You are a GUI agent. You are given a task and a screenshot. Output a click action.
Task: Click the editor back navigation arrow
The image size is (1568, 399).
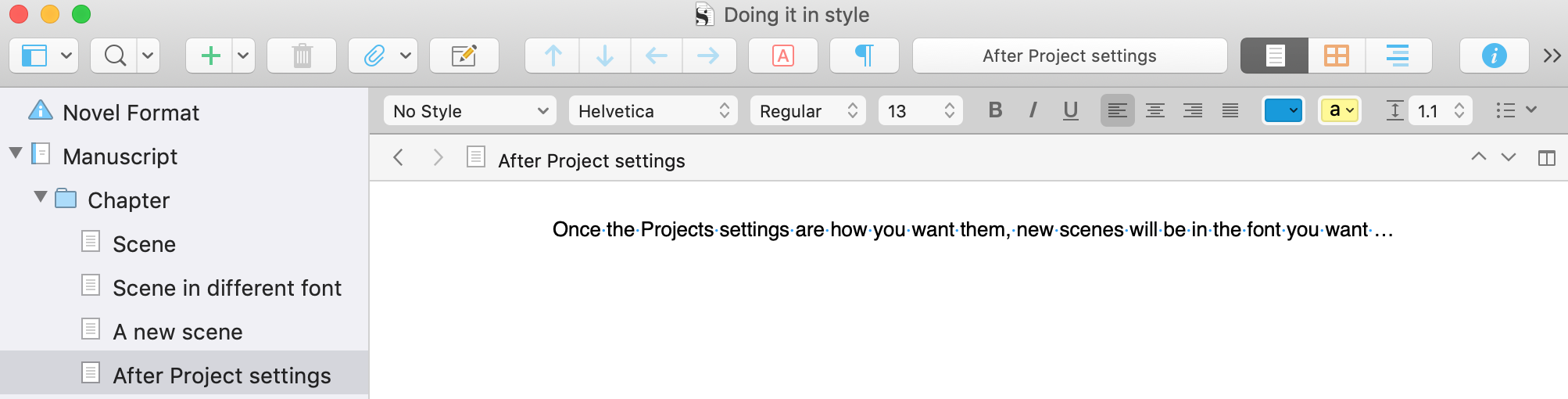(x=399, y=158)
